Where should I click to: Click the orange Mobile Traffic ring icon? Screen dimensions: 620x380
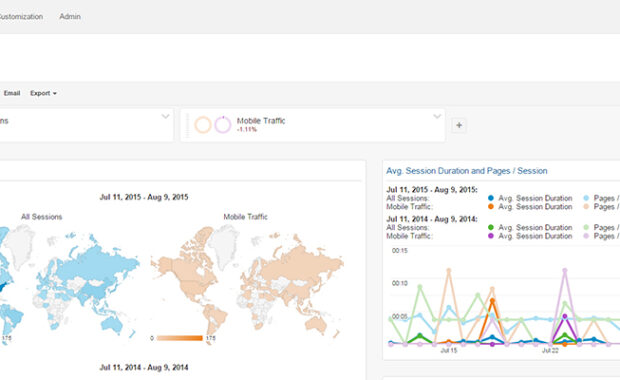point(203,125)
